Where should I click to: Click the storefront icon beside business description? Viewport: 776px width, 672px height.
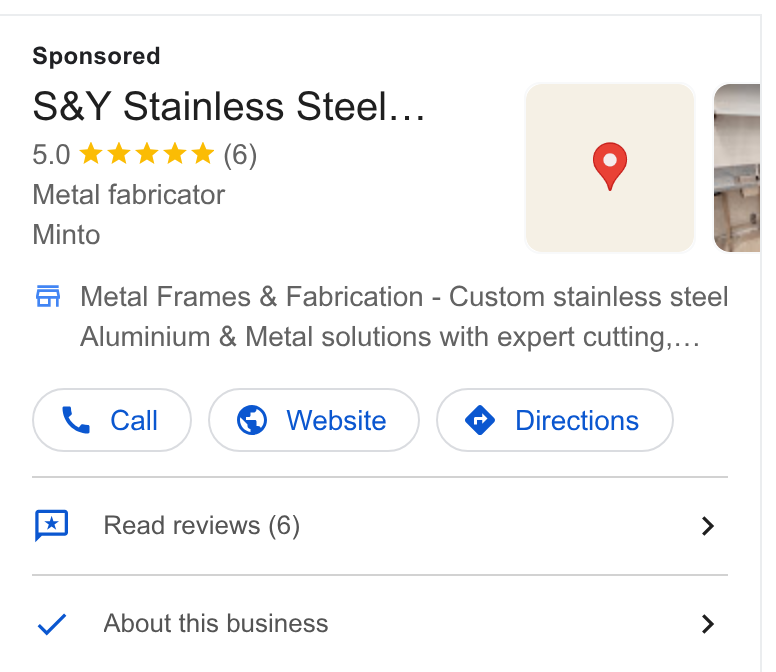(48, 296)
